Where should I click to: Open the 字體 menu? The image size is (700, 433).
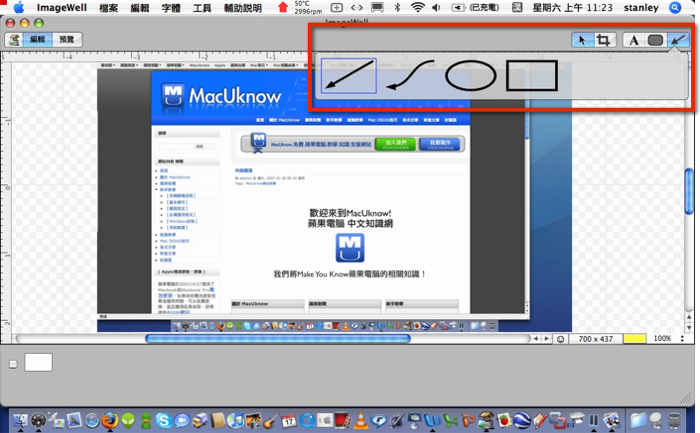pos(171,8)
